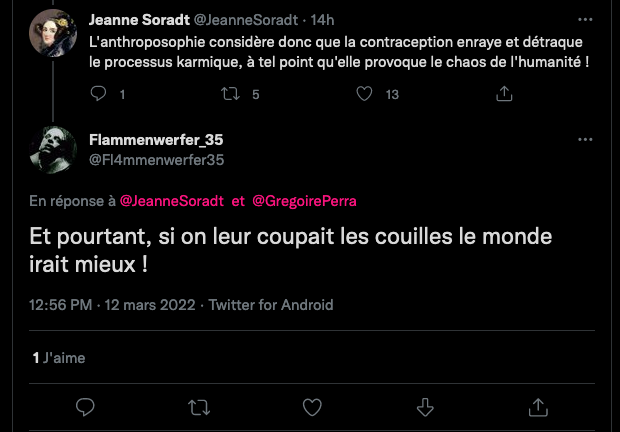Retweet Jeanne Soradt's tweet

coord(232,94)
